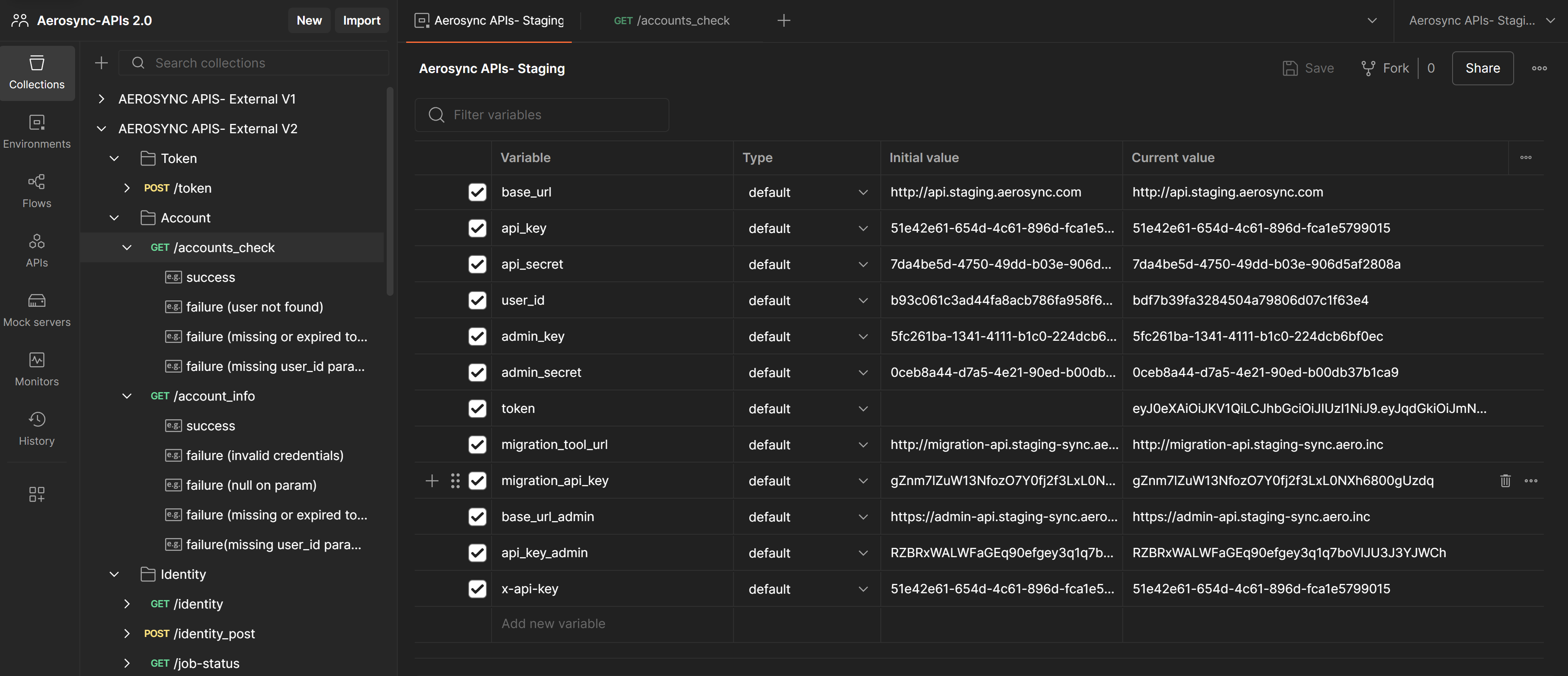Click the Save button
Image resolution: width=1568 pixels, height=676 pixels.
[x=1308, y=68]
